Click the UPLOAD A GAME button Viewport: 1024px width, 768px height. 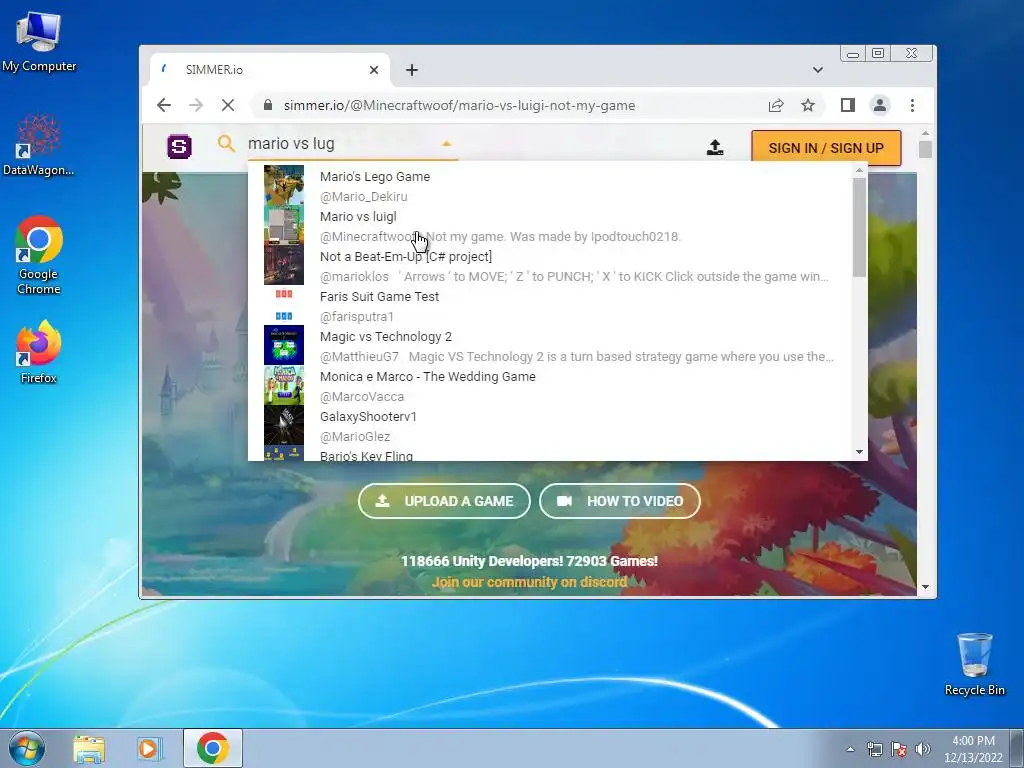click(x=444, y=501)
